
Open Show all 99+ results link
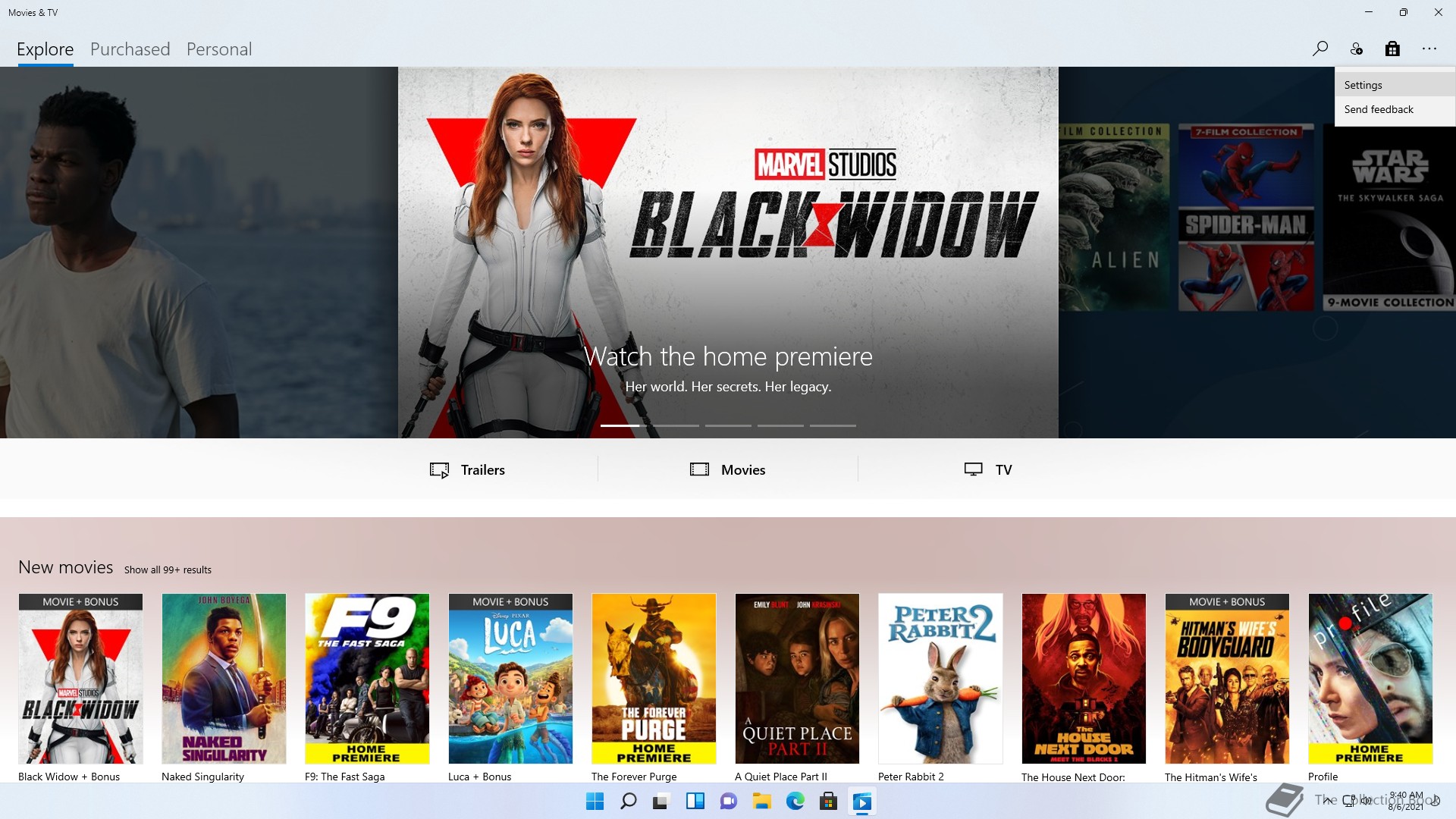pos(168,570)
